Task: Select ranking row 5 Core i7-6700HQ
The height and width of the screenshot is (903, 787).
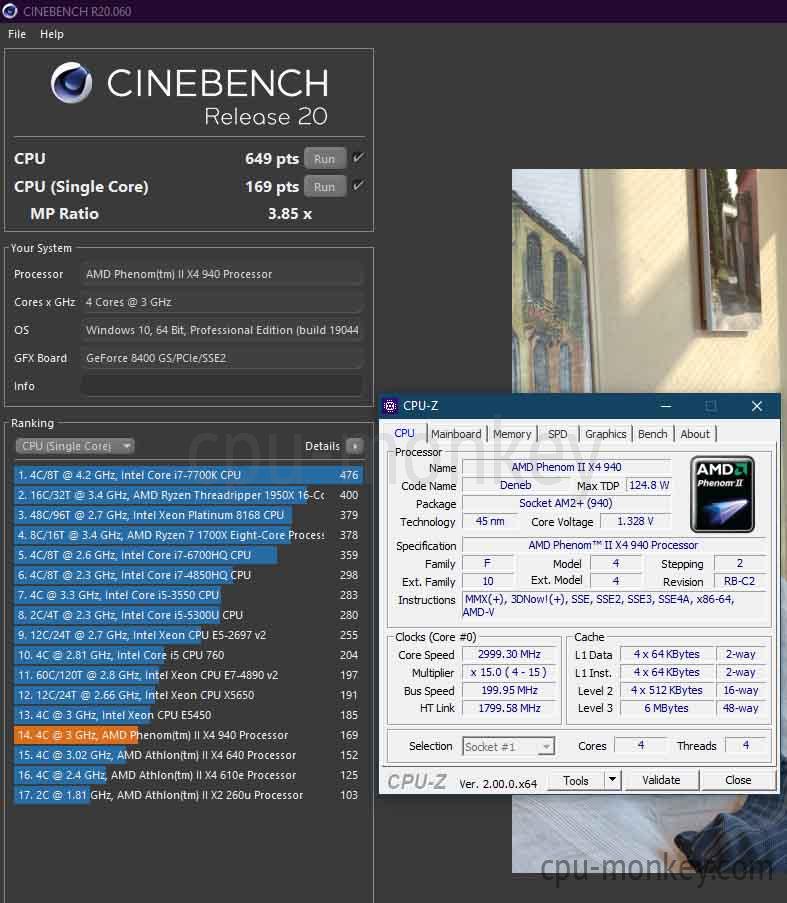Action: tap(188, 555)
